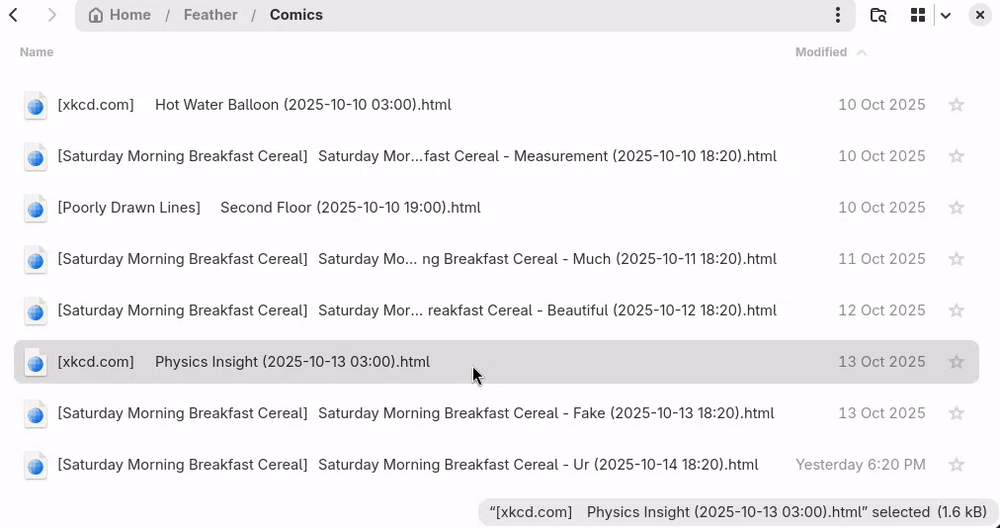The width and height of the screenshot is (1000, 528).
Task: Click the Hot Water Balloon HTML file icon
Action: pyautogui.click(x=35, y=105)
